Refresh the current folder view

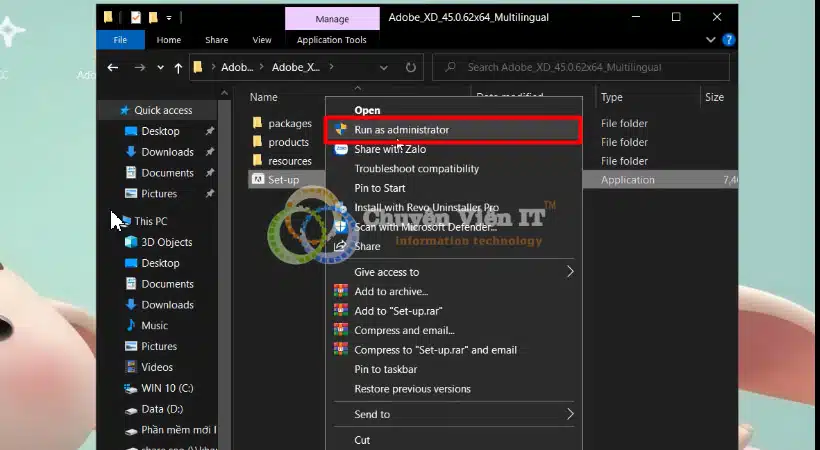411,68
